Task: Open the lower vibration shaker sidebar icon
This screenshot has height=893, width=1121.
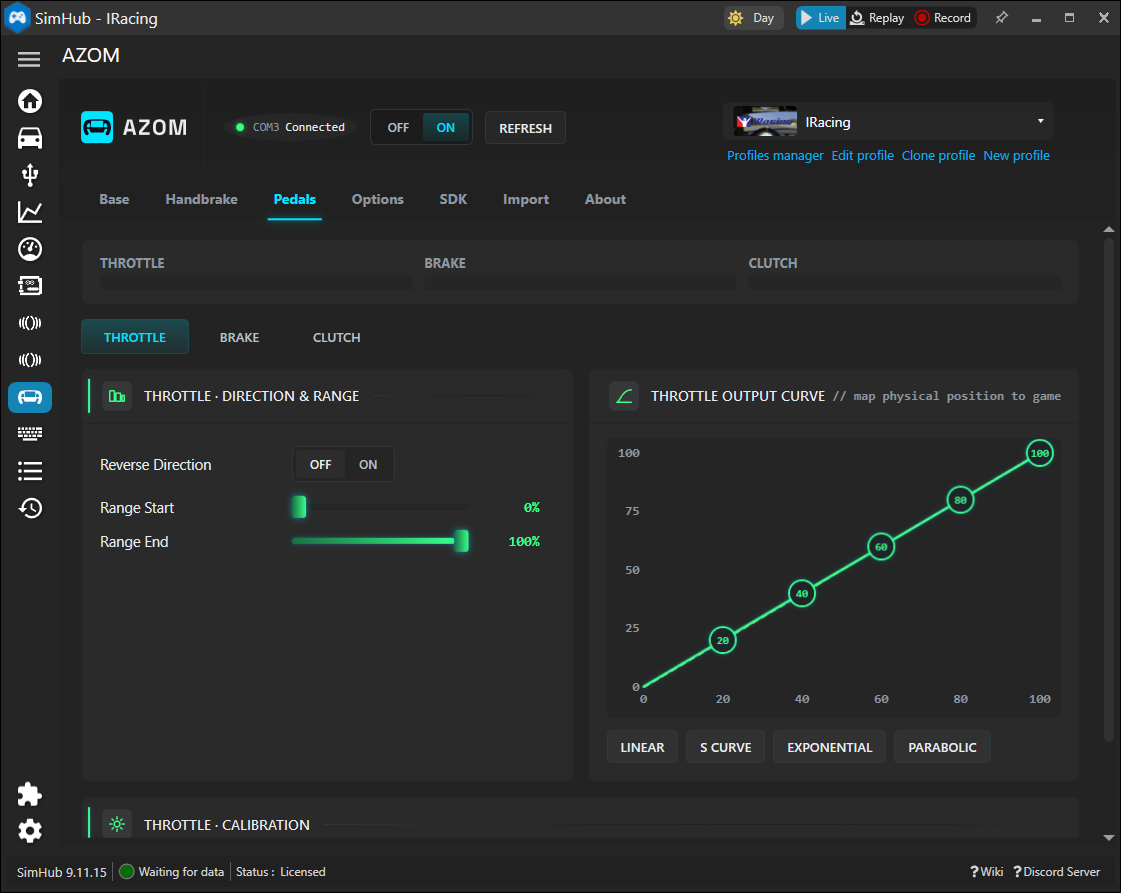Action: click(x=29, y=360)
